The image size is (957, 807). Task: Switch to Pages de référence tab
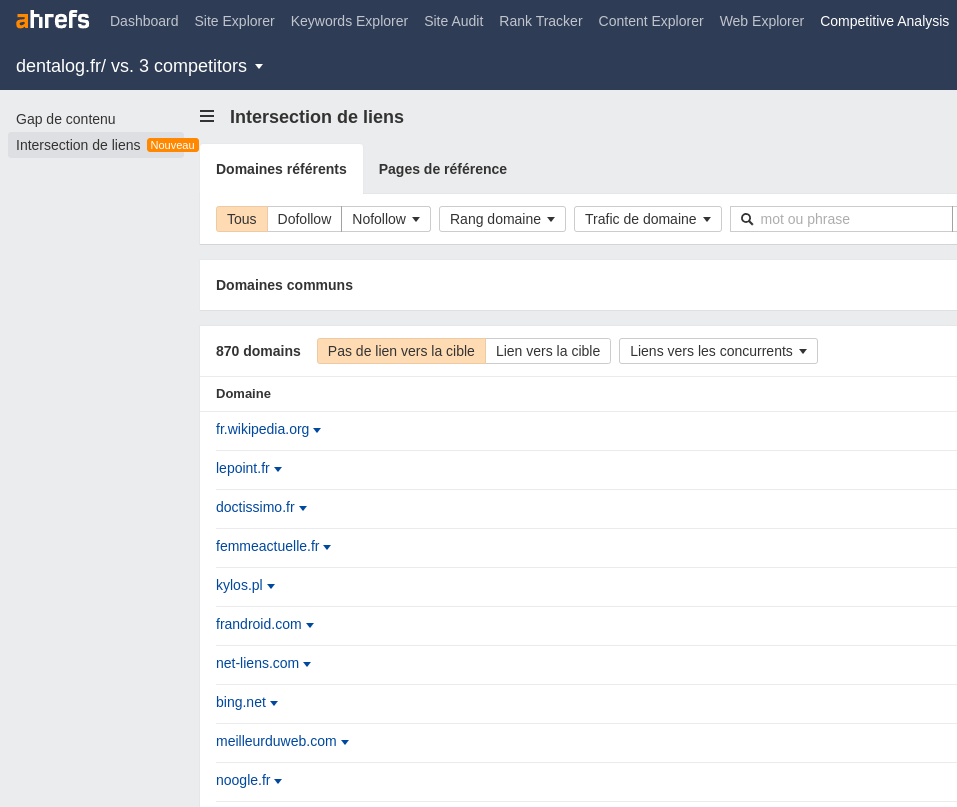pos(442,169)
